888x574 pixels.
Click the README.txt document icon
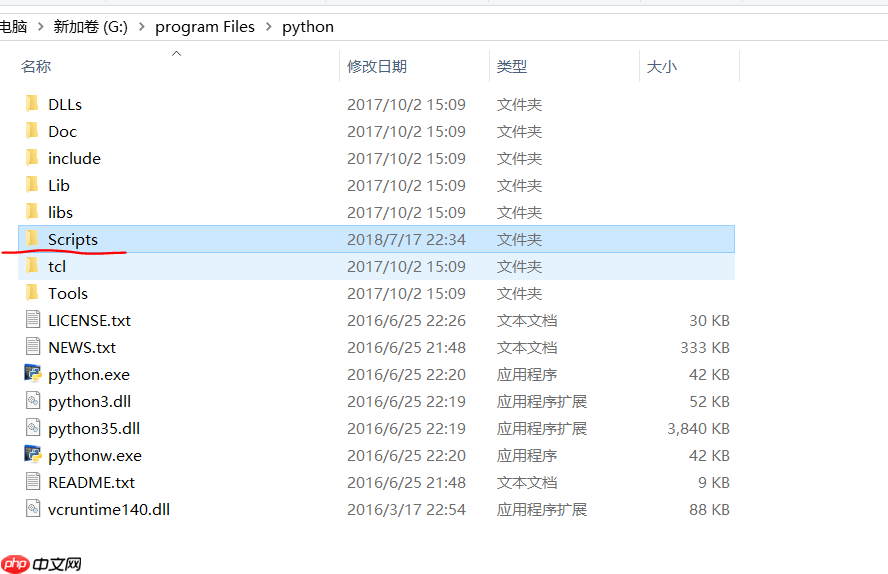pyautogui.click(x=33, y=482)
